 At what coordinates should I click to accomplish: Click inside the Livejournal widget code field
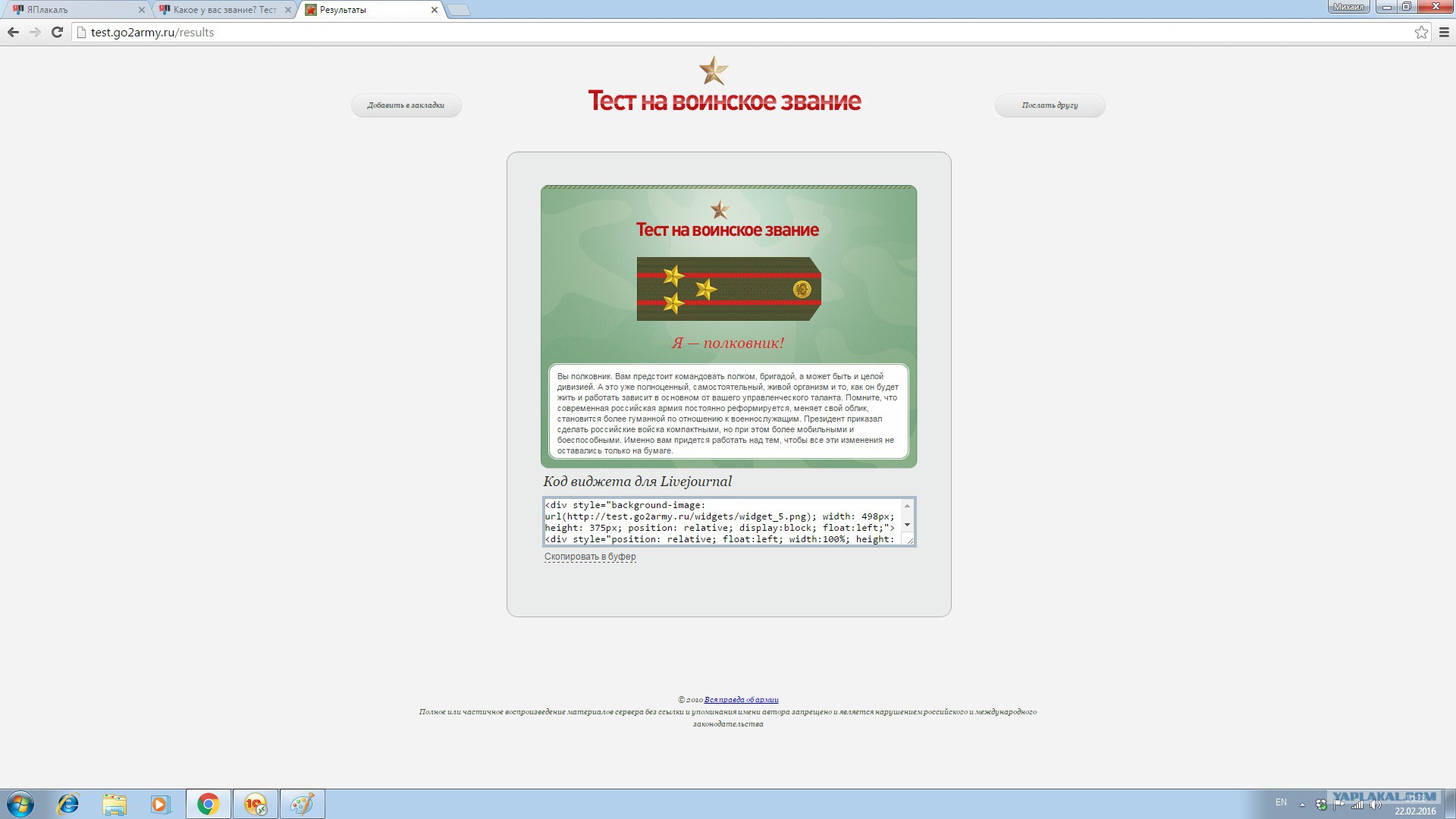(x=720, y=522)
